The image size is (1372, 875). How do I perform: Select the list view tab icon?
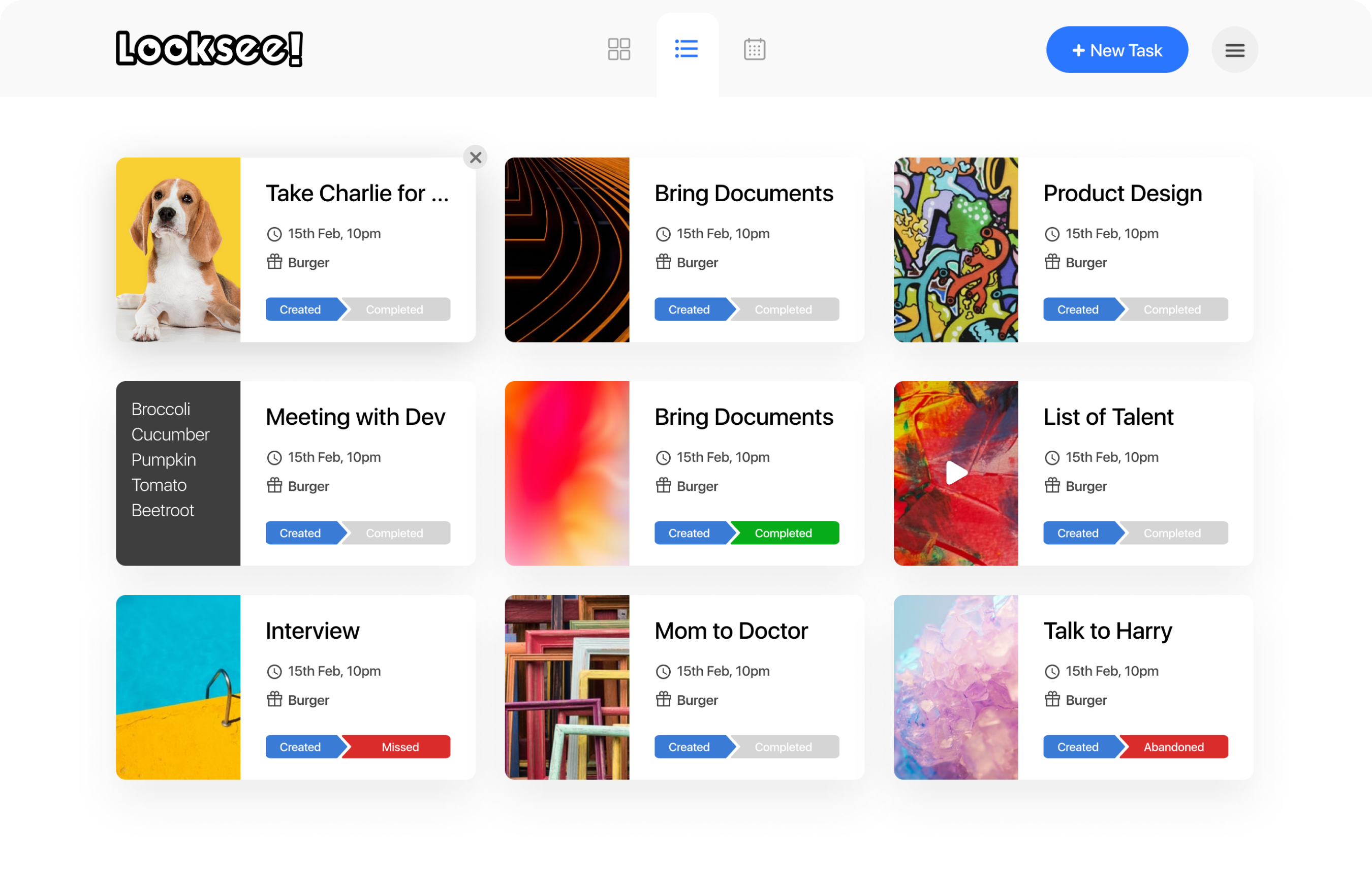687,49
